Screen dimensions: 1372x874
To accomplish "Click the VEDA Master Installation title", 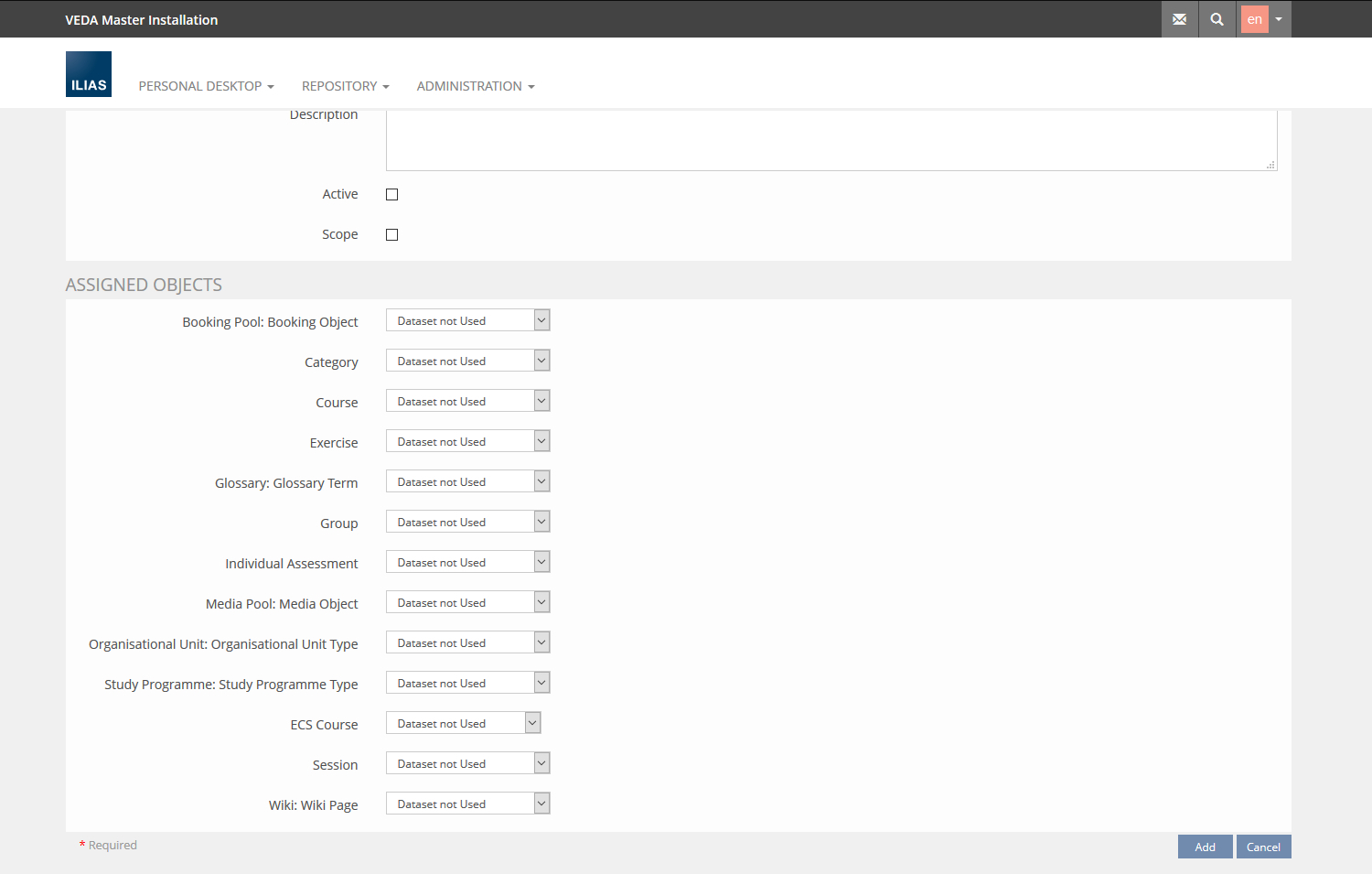I will point(142,20).
